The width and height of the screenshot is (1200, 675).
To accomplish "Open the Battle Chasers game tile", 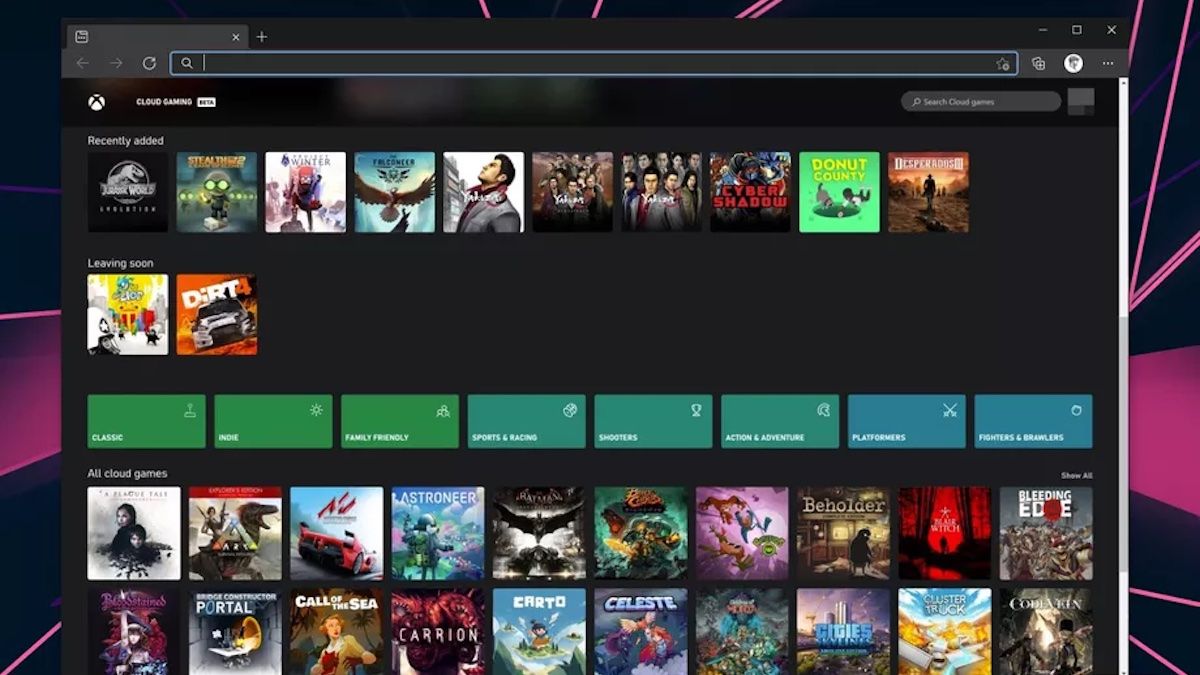I will pos(641,533).
